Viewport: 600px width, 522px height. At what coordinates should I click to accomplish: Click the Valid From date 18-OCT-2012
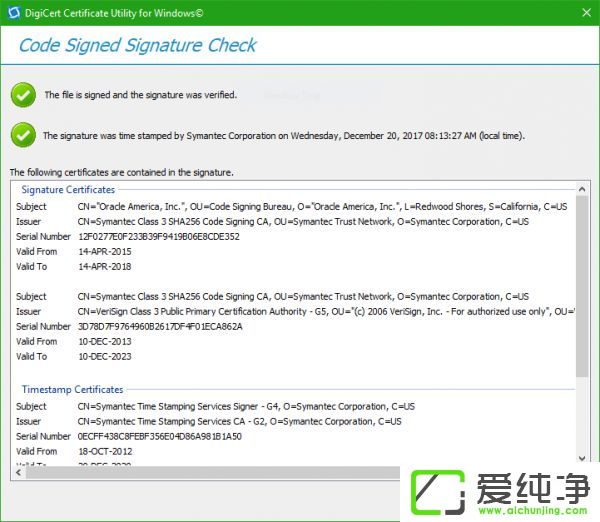104,452
